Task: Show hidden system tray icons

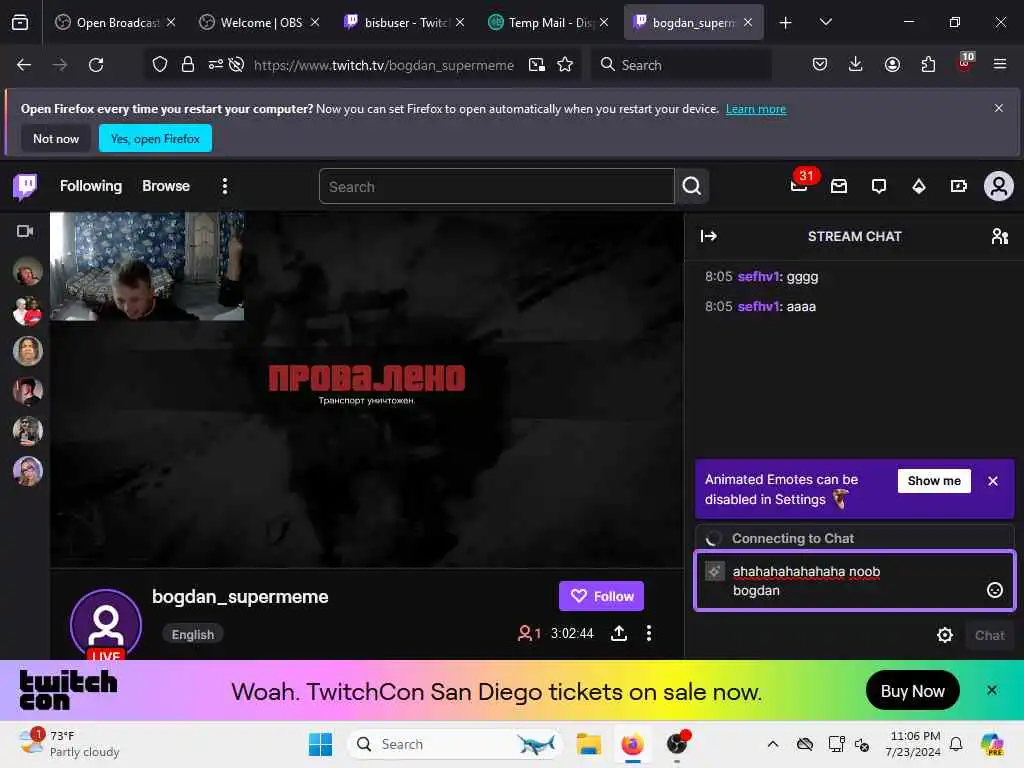Action: [773, 744]
